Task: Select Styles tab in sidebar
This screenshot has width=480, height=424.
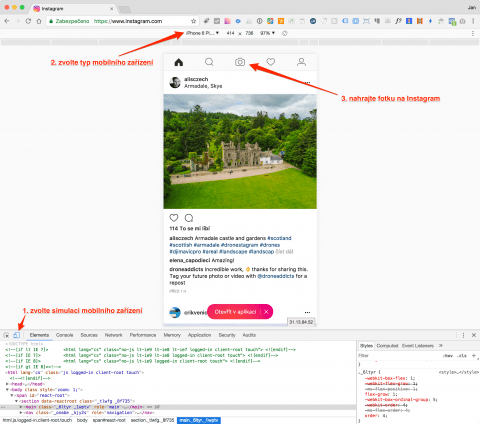Action: coord(366,345)
